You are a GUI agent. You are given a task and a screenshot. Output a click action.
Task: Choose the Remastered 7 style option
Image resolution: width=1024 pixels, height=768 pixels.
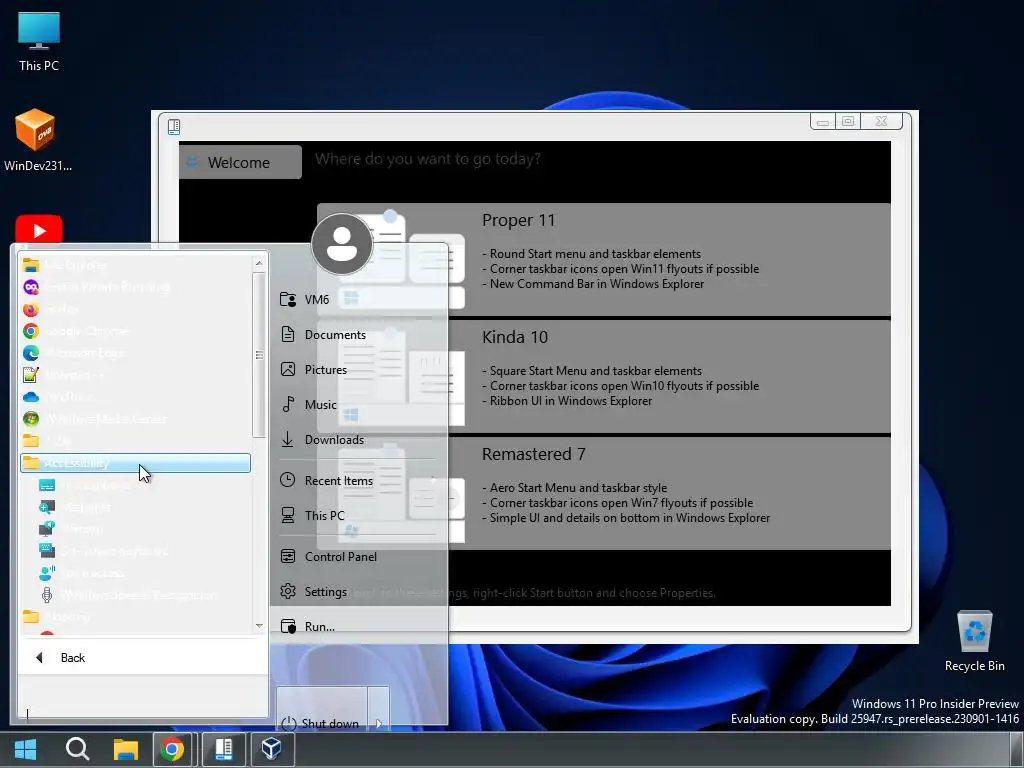[603, 493]
